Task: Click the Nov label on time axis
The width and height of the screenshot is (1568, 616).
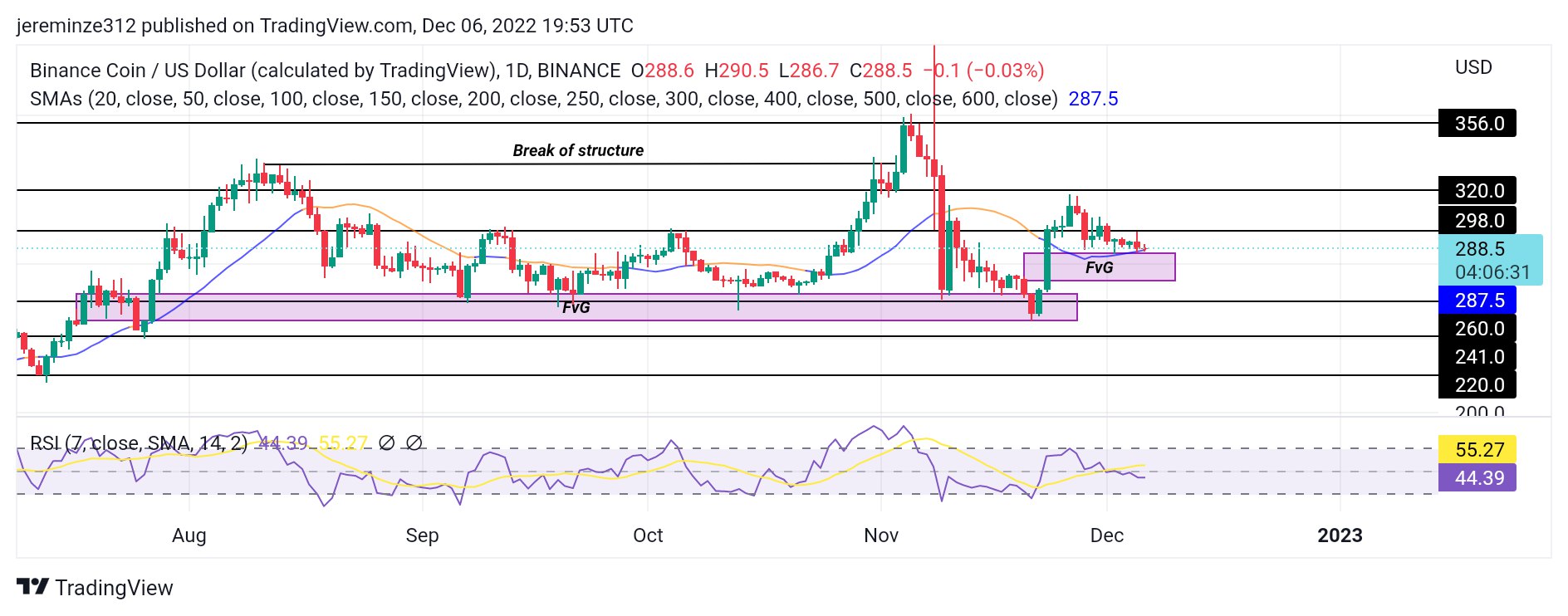Action: pyautogui.click(x=881, y=535)
